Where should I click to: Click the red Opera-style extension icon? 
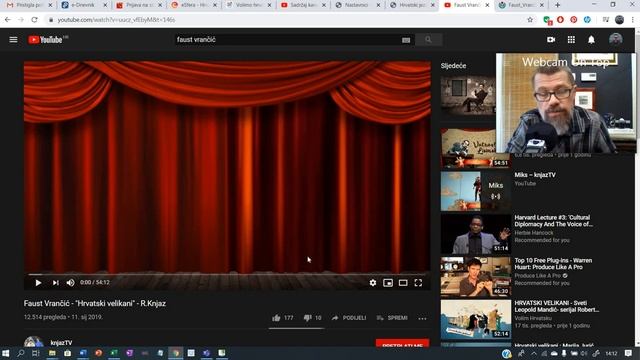(x=560, y=20)
